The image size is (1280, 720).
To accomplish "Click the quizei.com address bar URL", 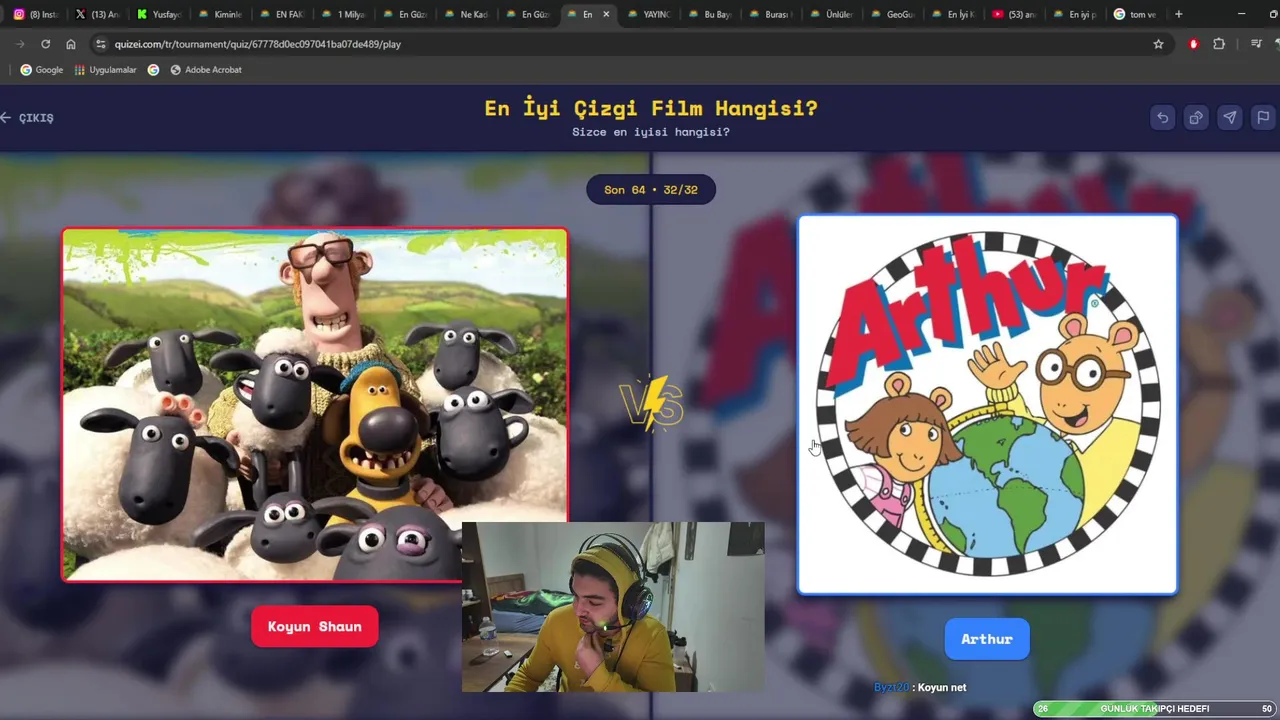I will tap(258, 44).
